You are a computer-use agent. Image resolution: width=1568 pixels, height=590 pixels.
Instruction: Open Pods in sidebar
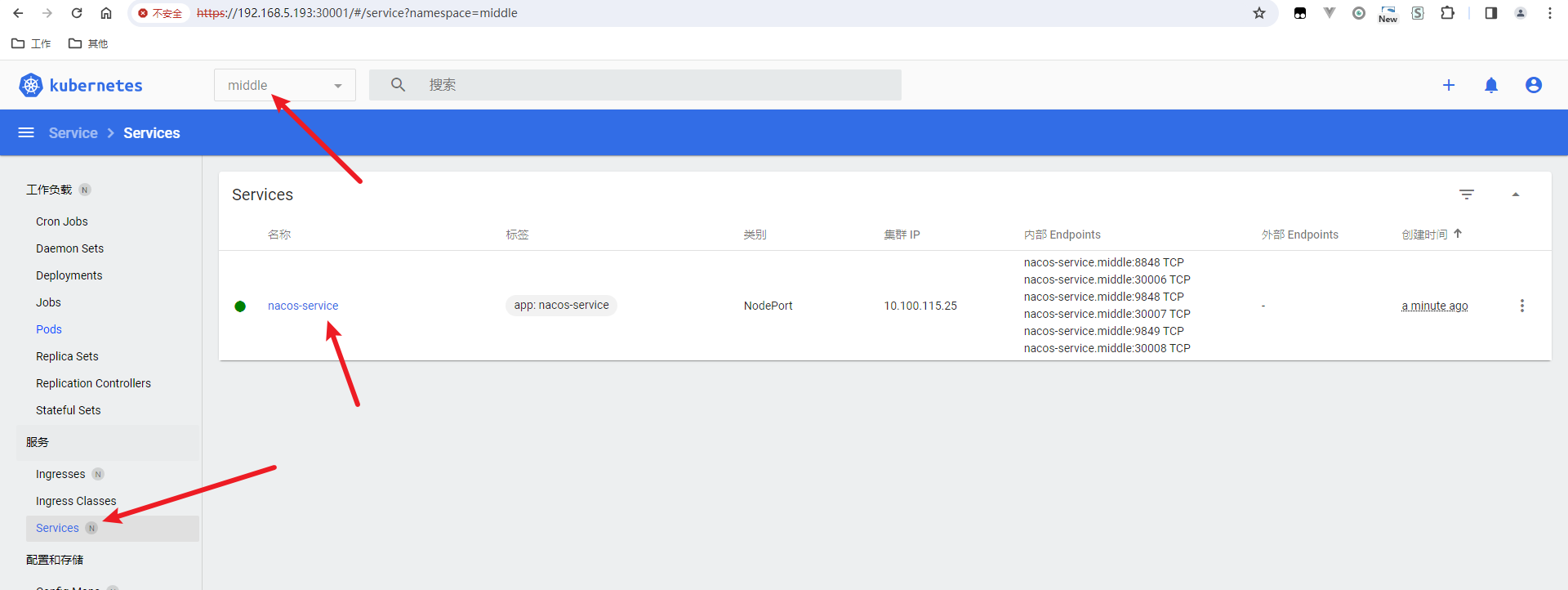49,329
